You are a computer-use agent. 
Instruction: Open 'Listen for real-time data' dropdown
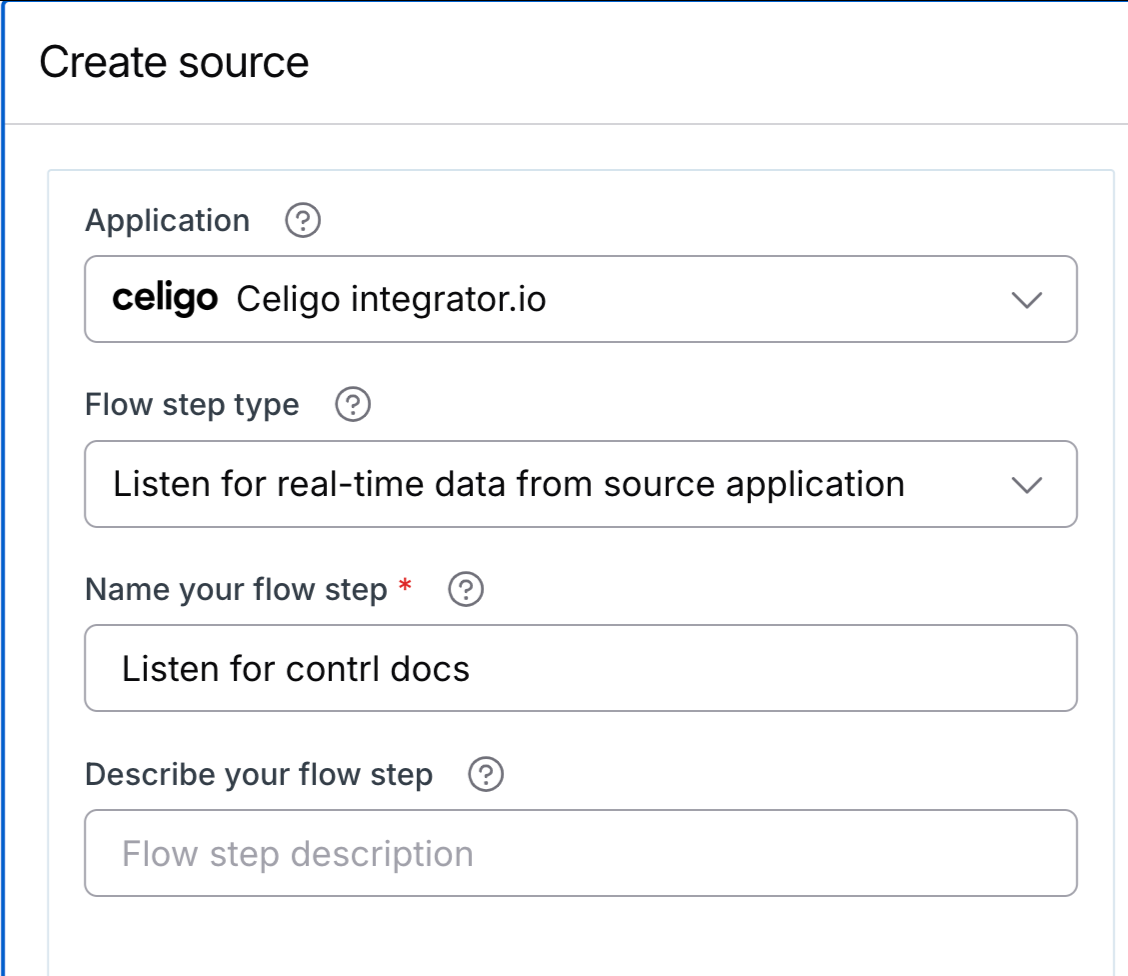click(x=581, y=484)
